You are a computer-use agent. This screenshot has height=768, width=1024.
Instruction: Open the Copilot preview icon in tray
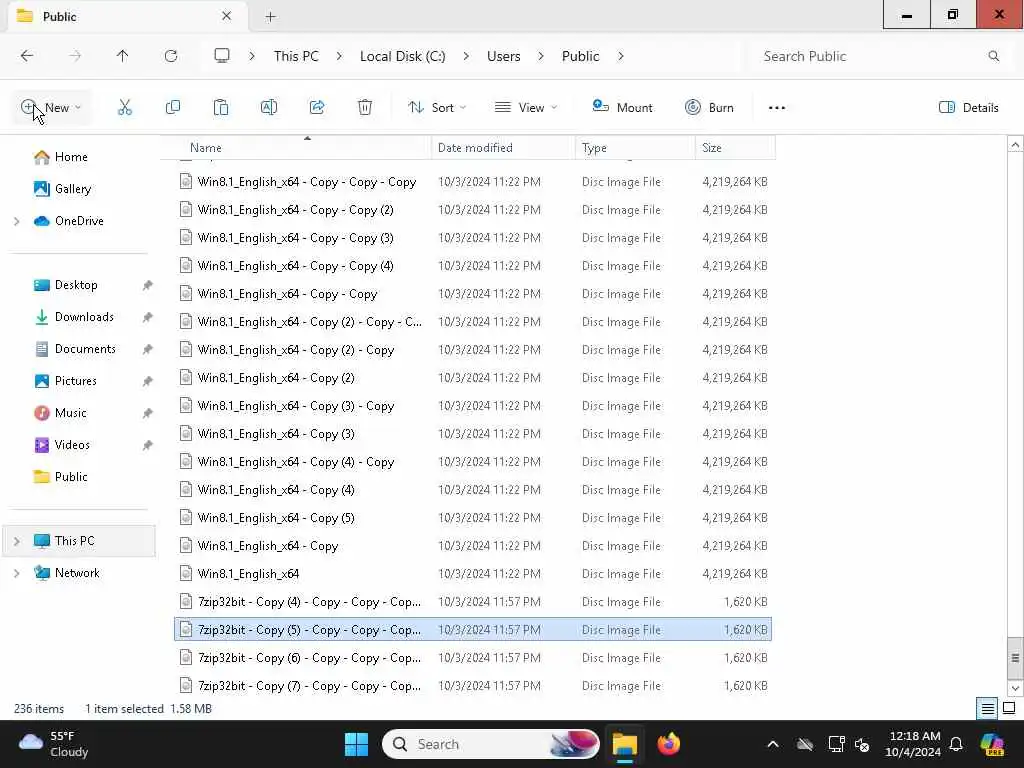992,744
